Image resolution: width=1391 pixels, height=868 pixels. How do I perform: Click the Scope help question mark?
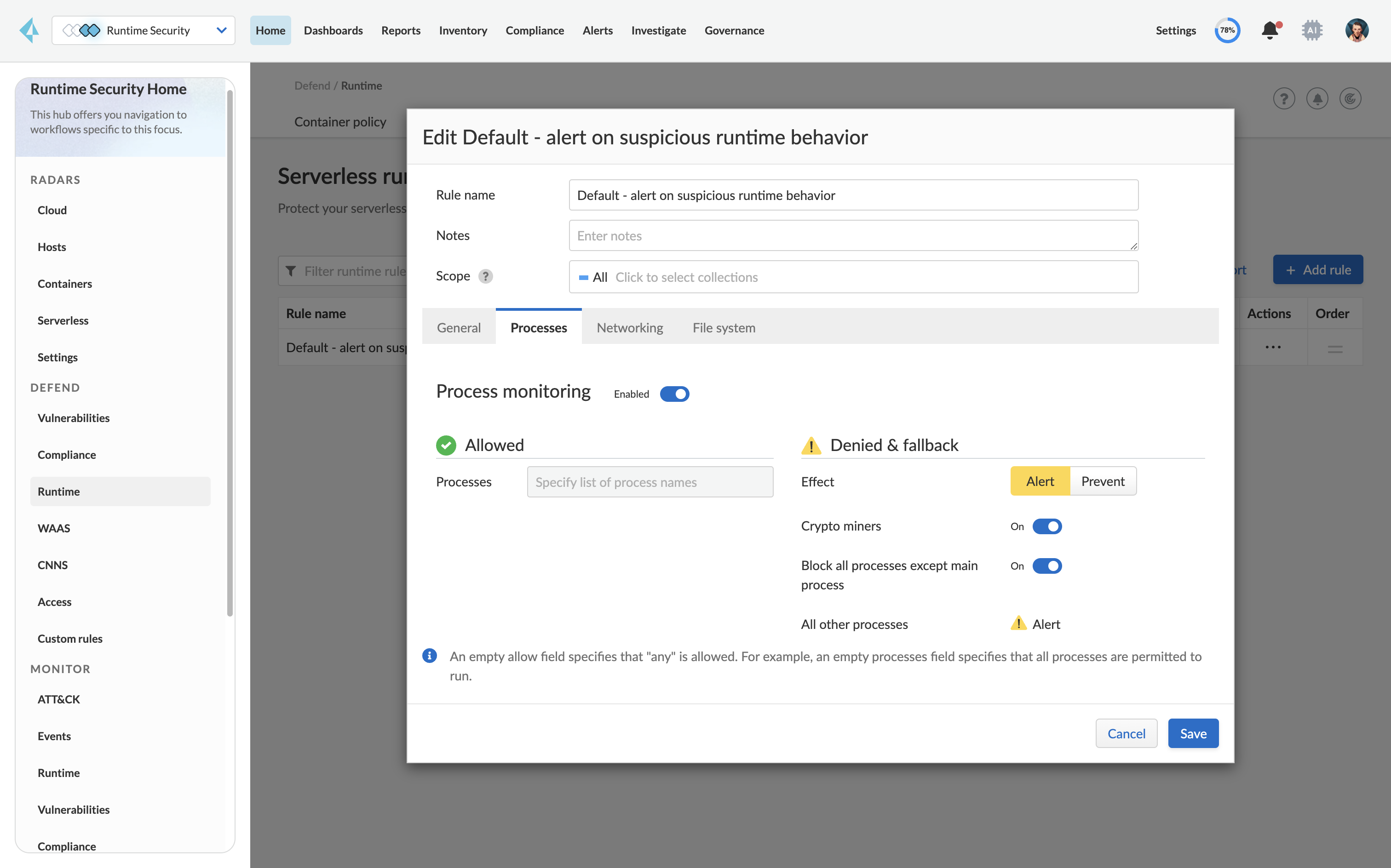[485, 277]
